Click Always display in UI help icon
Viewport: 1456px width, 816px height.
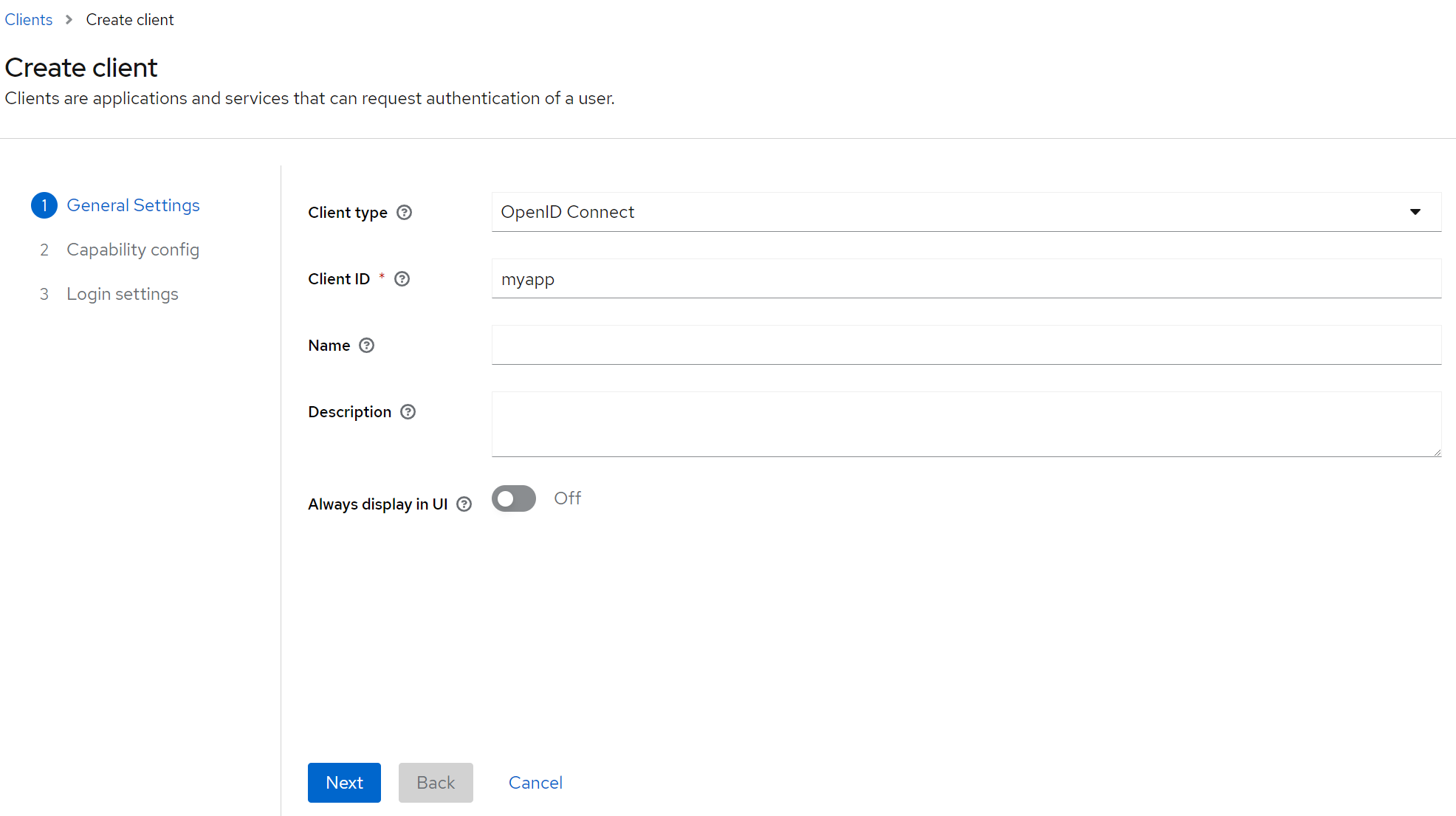coord(464,504)
